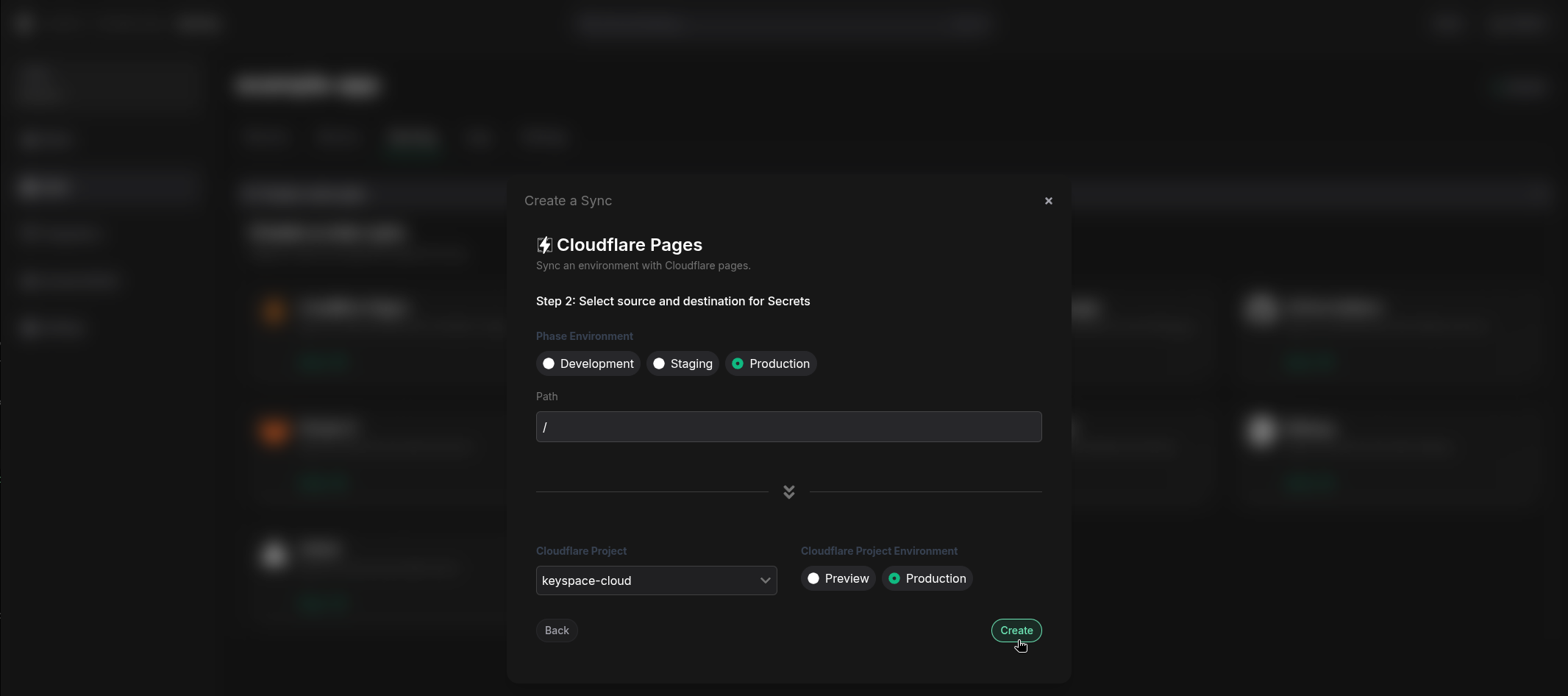Choose Preview as Cloudflare Project Environment
Viewport: 1568px width, 696px height.
(x=837, y=578)
